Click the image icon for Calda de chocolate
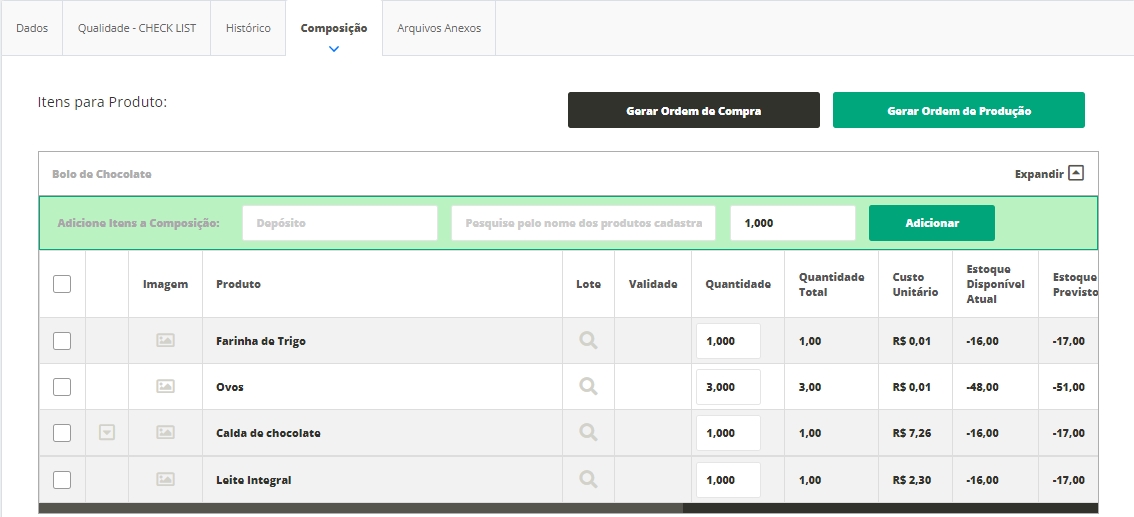 [166, 433]
